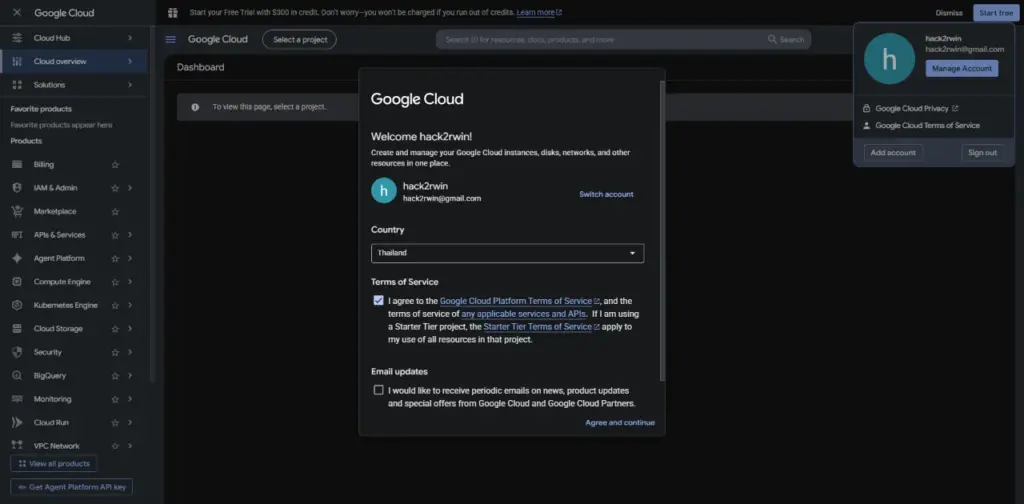Click the IAM & Admin shield icon

click(17, 188)
